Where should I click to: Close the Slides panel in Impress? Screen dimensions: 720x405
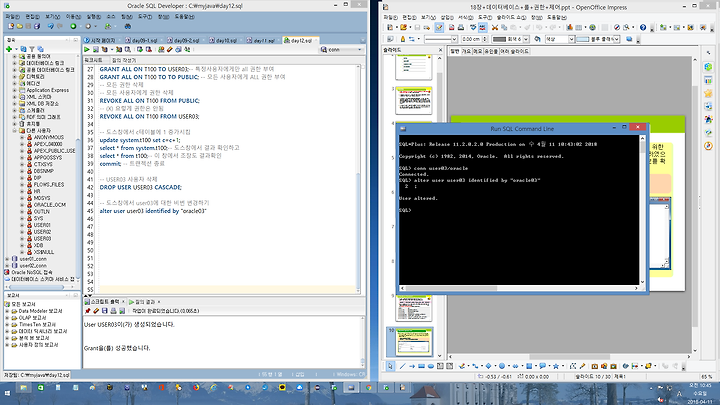click(440, 50)
